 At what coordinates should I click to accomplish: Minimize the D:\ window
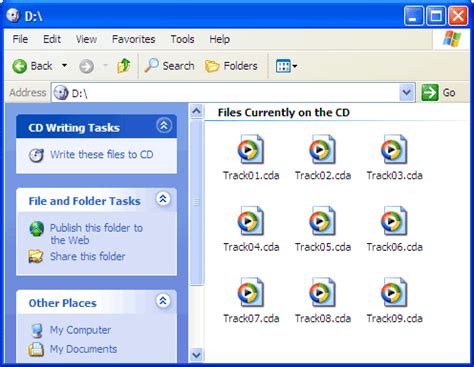point(414,16)
